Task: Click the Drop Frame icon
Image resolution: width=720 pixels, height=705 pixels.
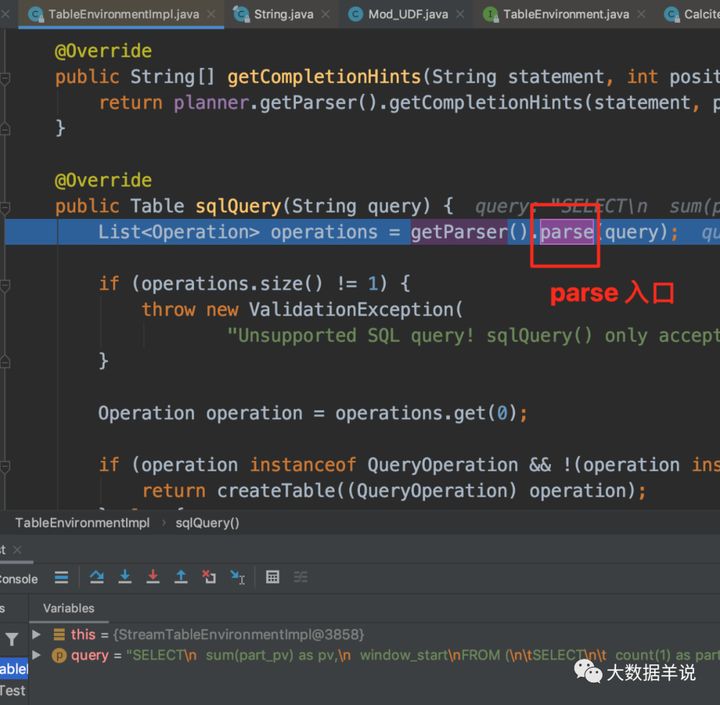Action: (x=209, y=577)
